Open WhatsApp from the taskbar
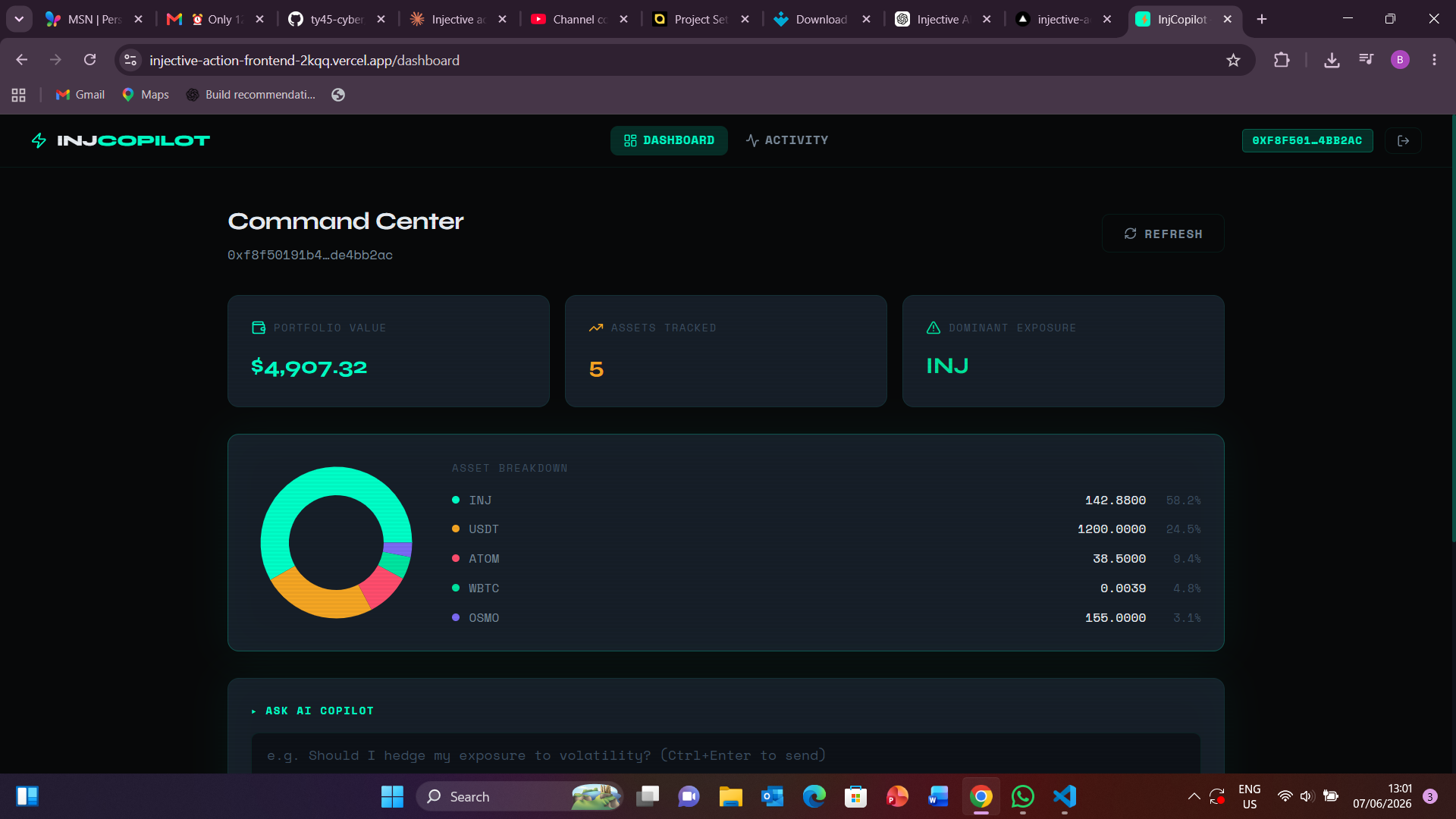Viewport: 1456px width, 819px height. [x=1022, y=796]
